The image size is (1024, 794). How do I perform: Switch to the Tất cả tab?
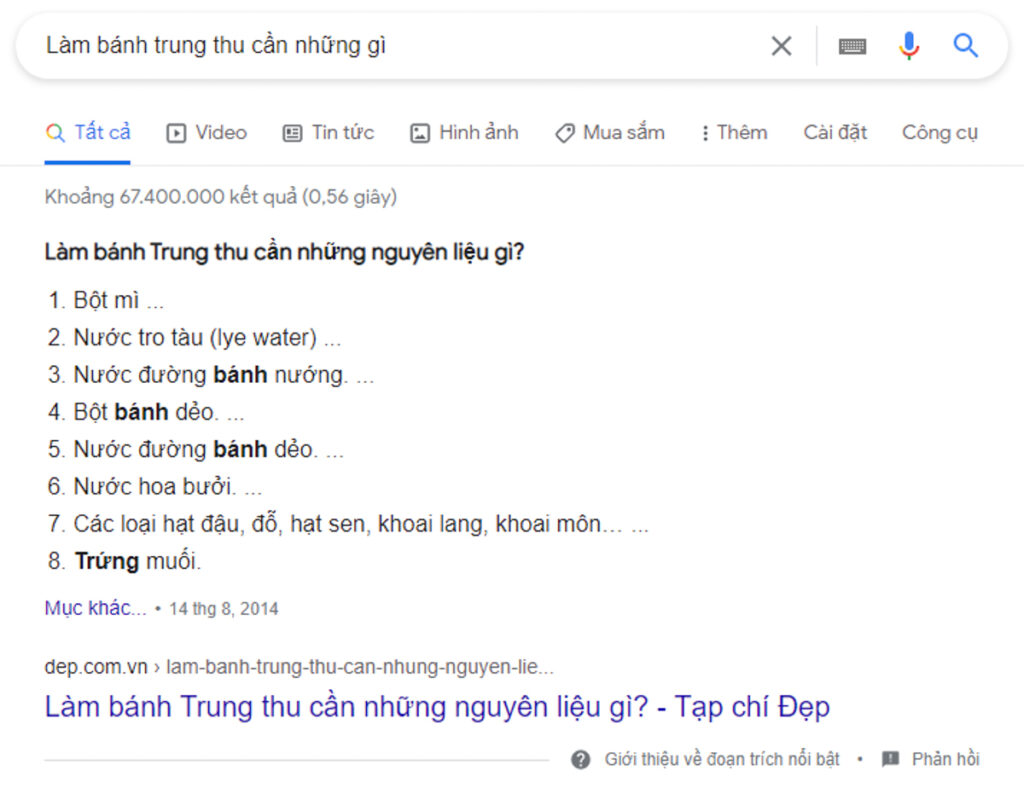coord(88,131)
